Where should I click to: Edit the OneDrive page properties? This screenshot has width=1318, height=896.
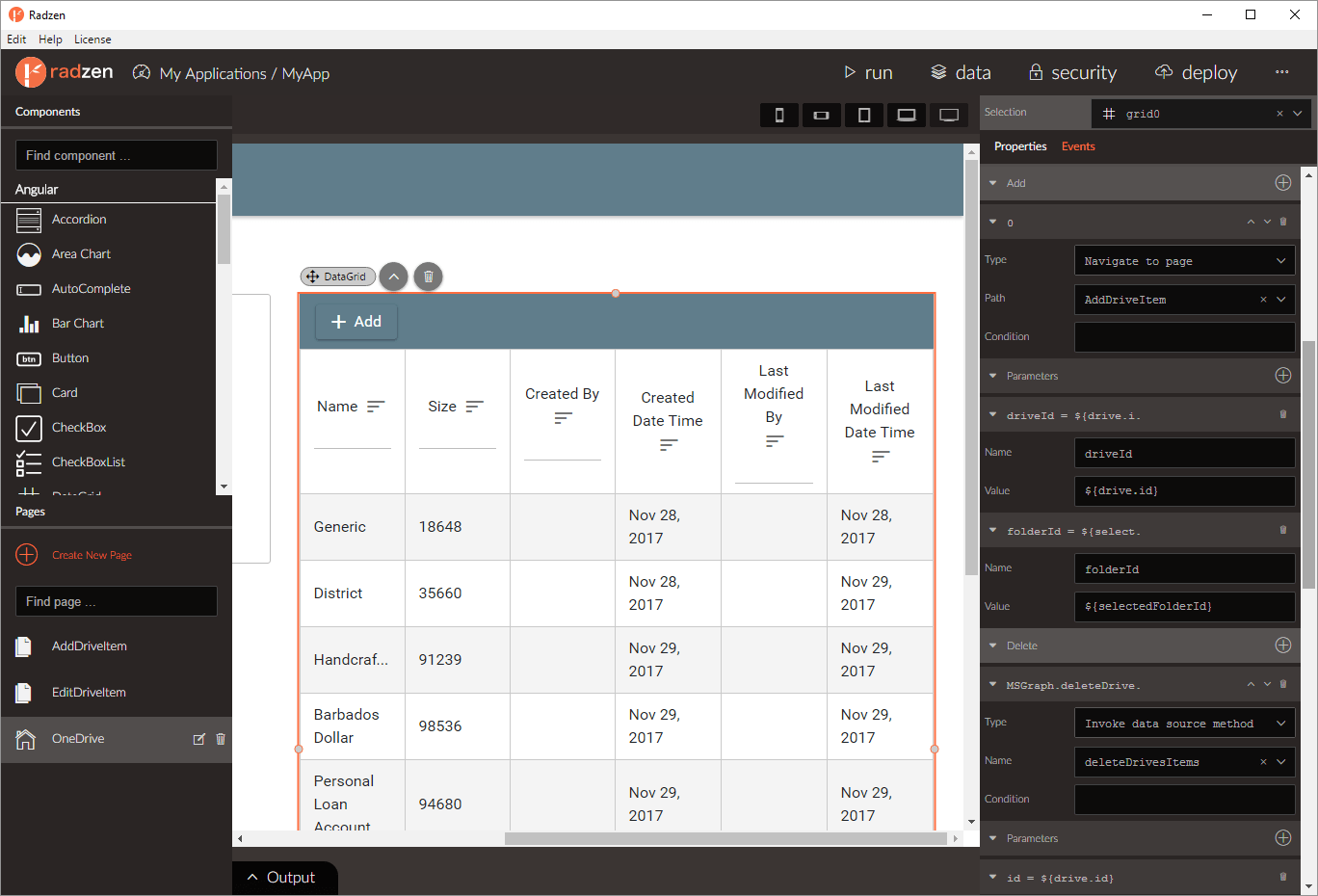pyautogui.click(x=199, y=739)
